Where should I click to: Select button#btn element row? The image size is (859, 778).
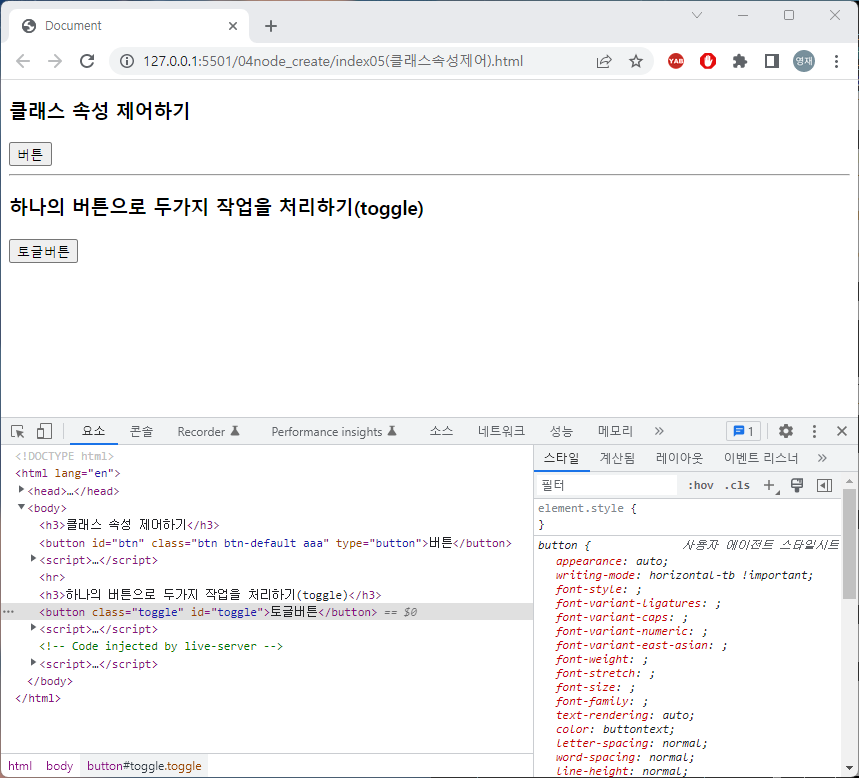pos(267,543)
